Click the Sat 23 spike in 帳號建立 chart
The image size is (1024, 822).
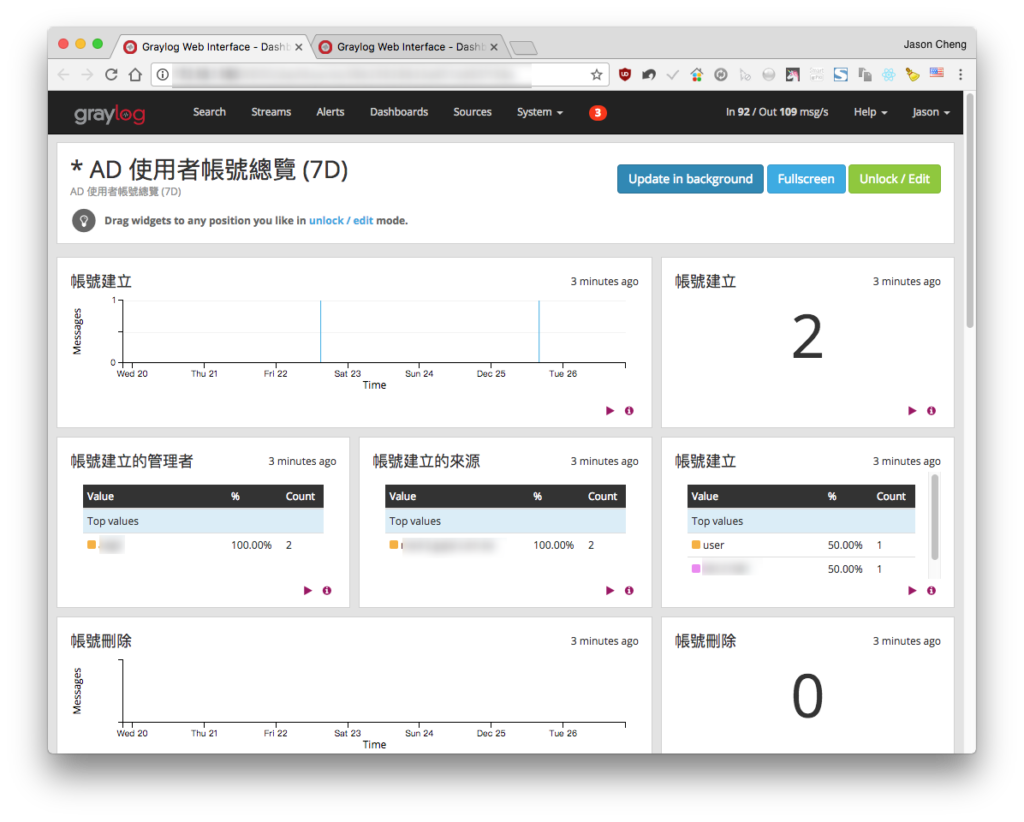(321, 331)
